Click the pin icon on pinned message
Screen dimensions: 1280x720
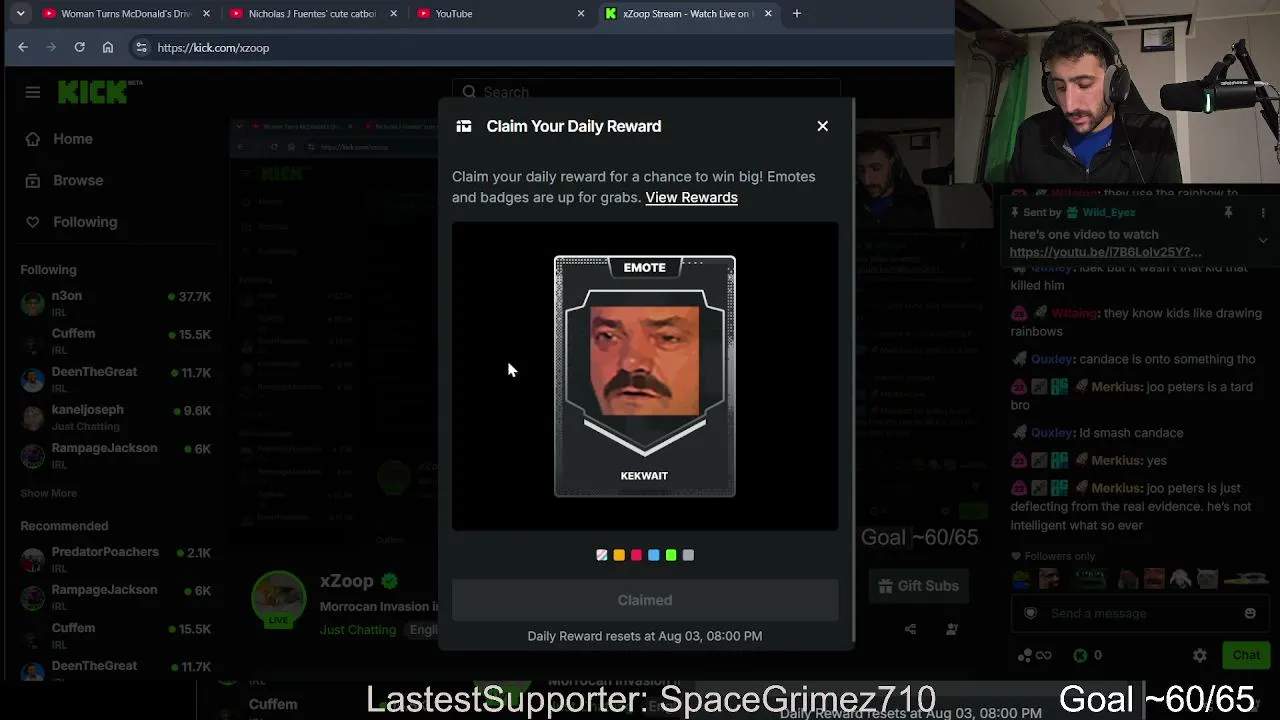[x=1228, y=212]
